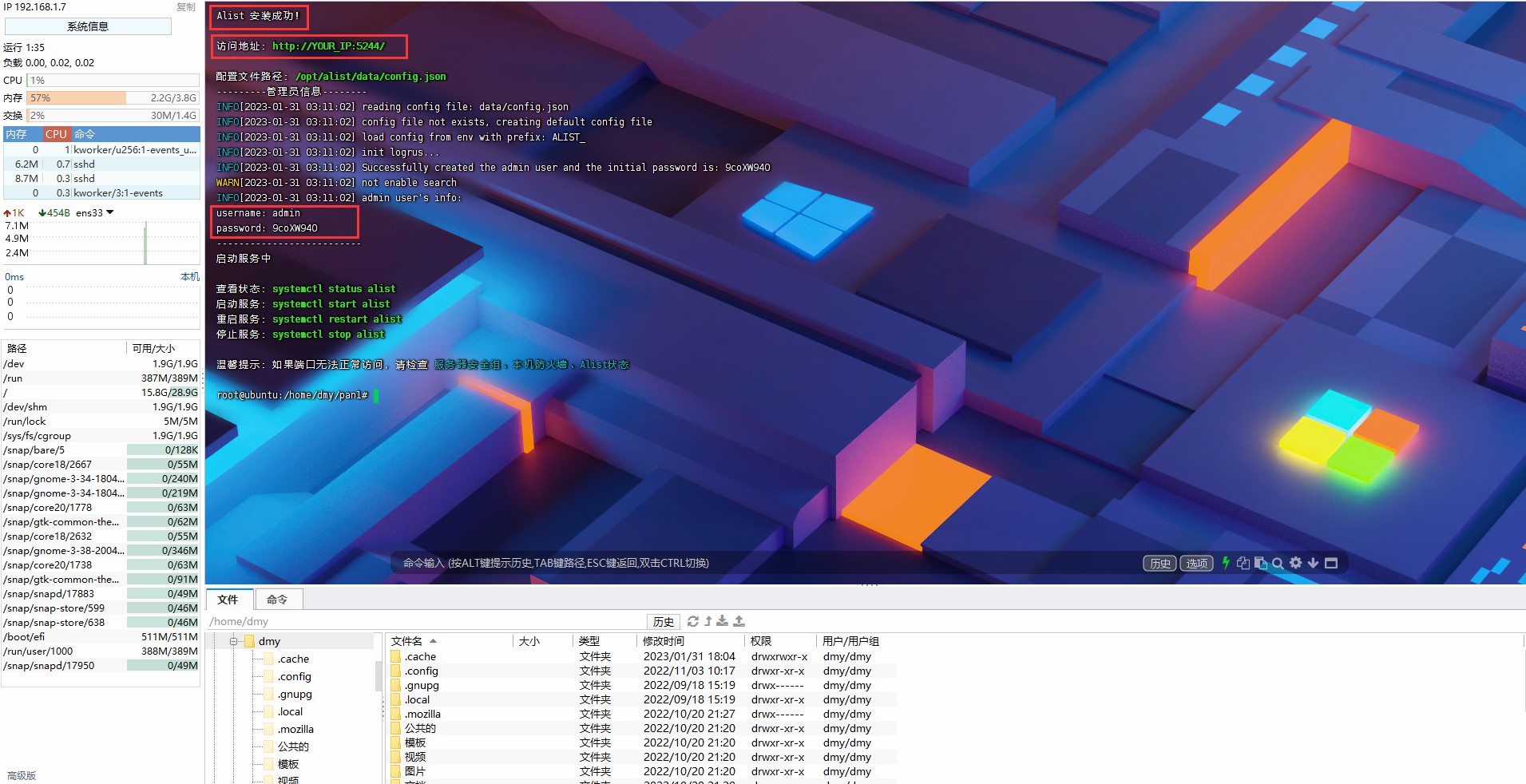Select the 内存 process sort tab
The height and width of the screenshot is (784, 1526).
[x=22, y=134]
